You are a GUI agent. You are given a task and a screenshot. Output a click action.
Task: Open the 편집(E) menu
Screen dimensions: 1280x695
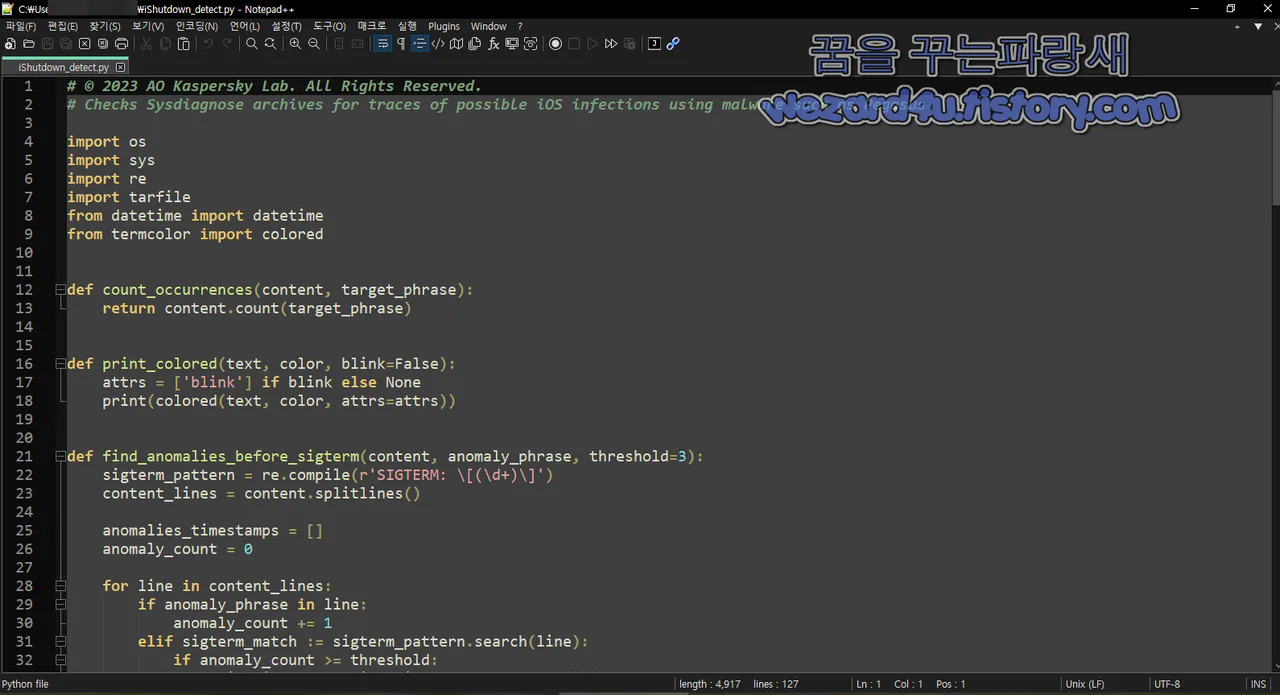(x=63, y=26)
